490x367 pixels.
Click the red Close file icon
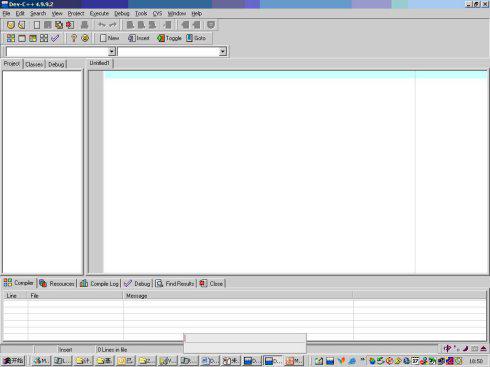point(70,25)
